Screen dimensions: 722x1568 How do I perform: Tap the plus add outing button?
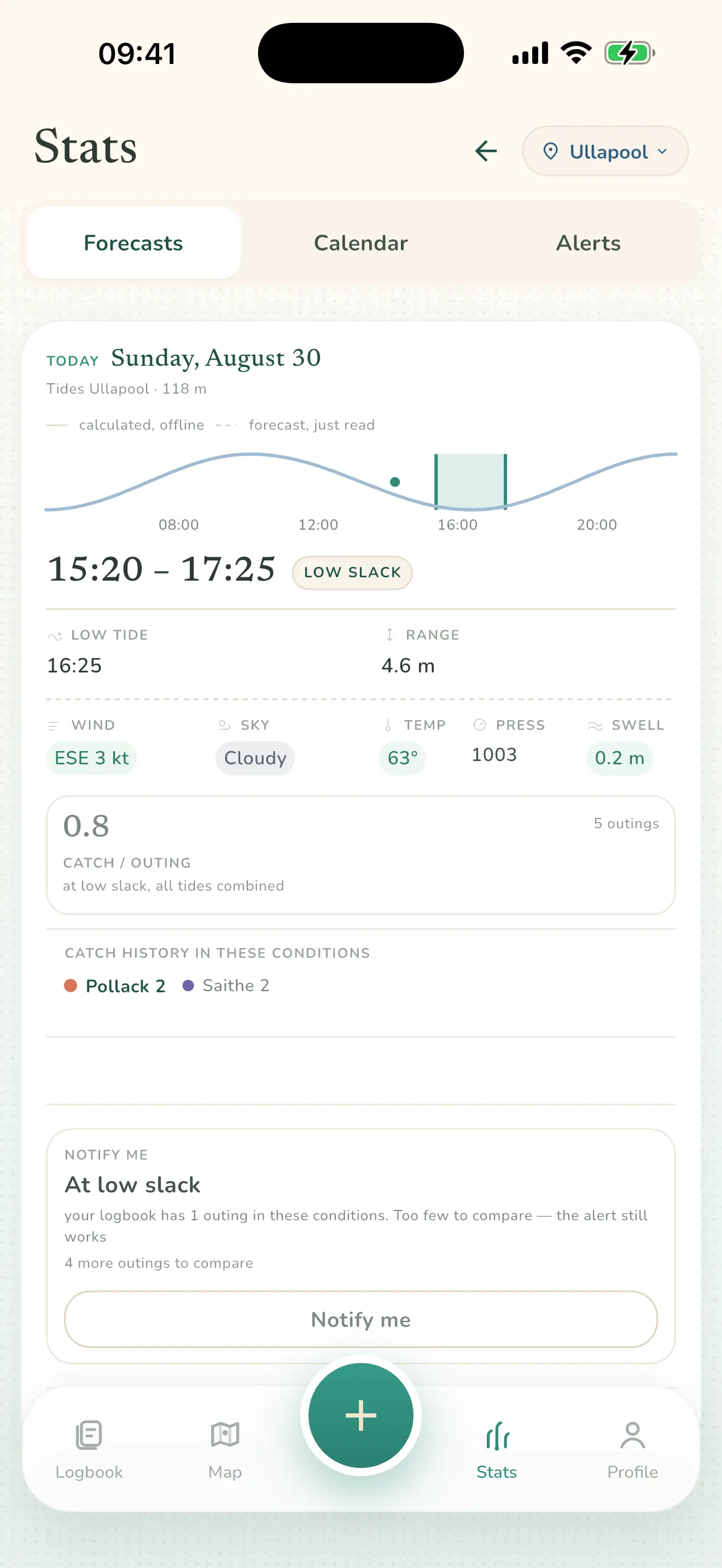pyautogui.click(x=360, y=1415)
